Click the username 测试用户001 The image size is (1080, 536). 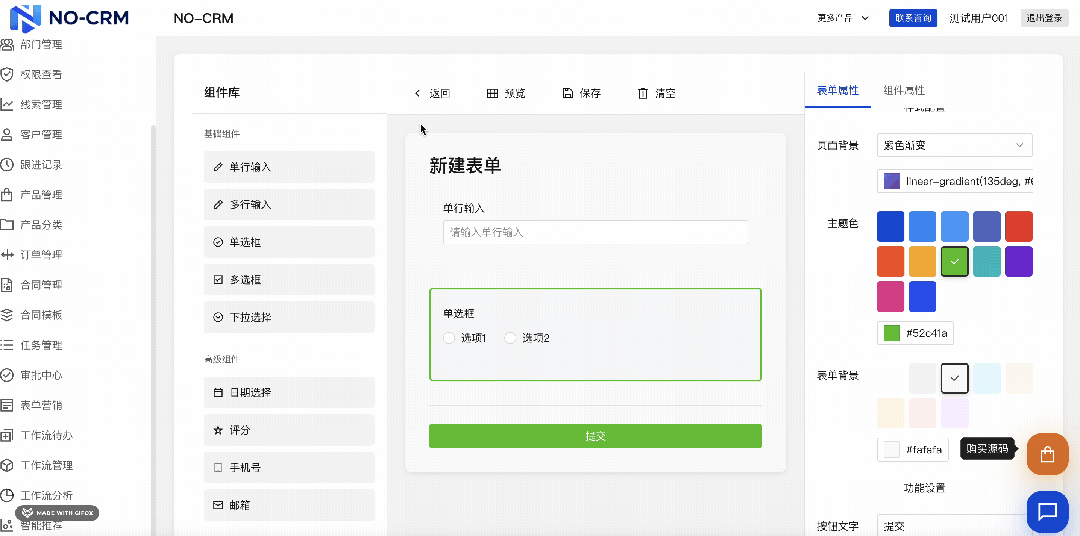(x=979, y=18)
